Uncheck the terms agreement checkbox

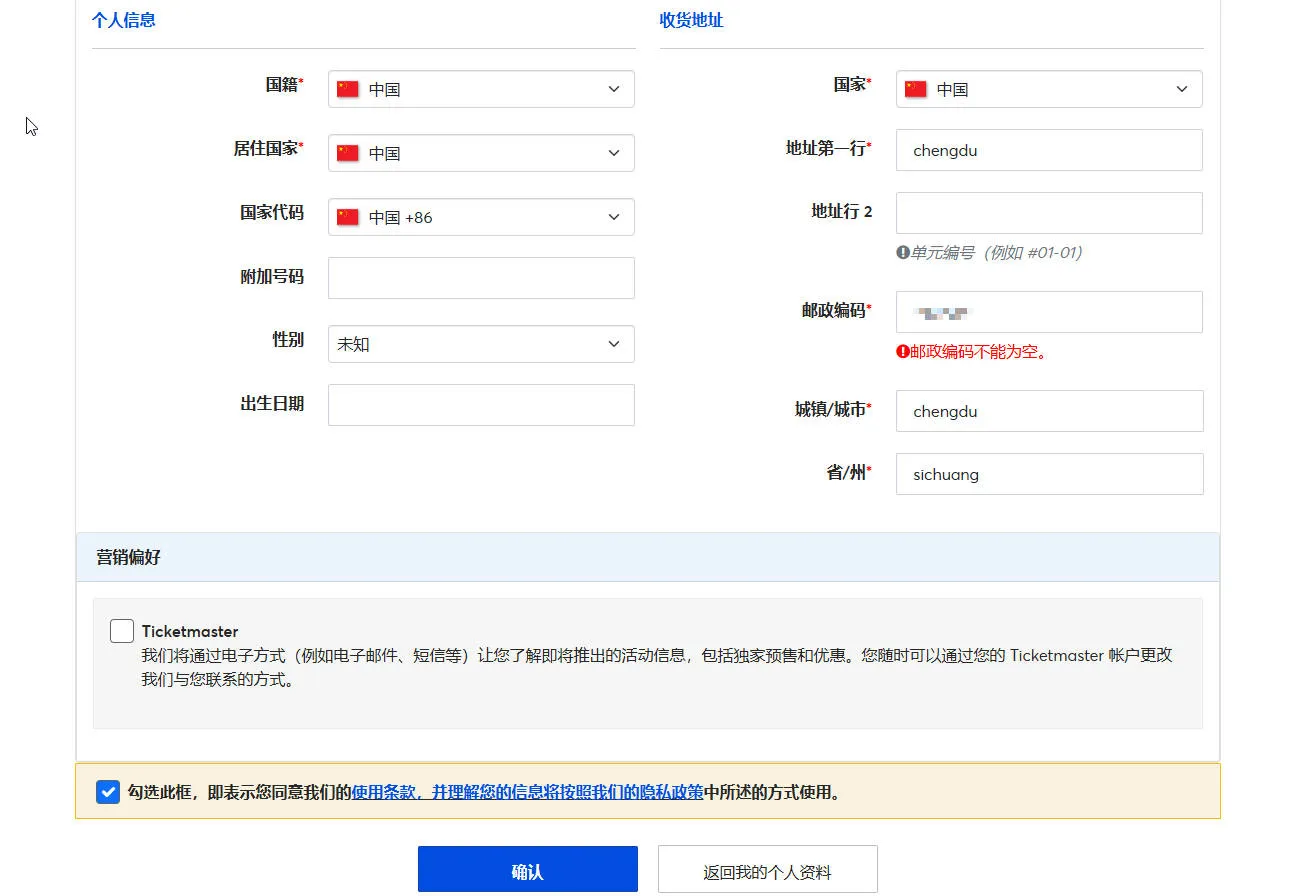[108, 792]
